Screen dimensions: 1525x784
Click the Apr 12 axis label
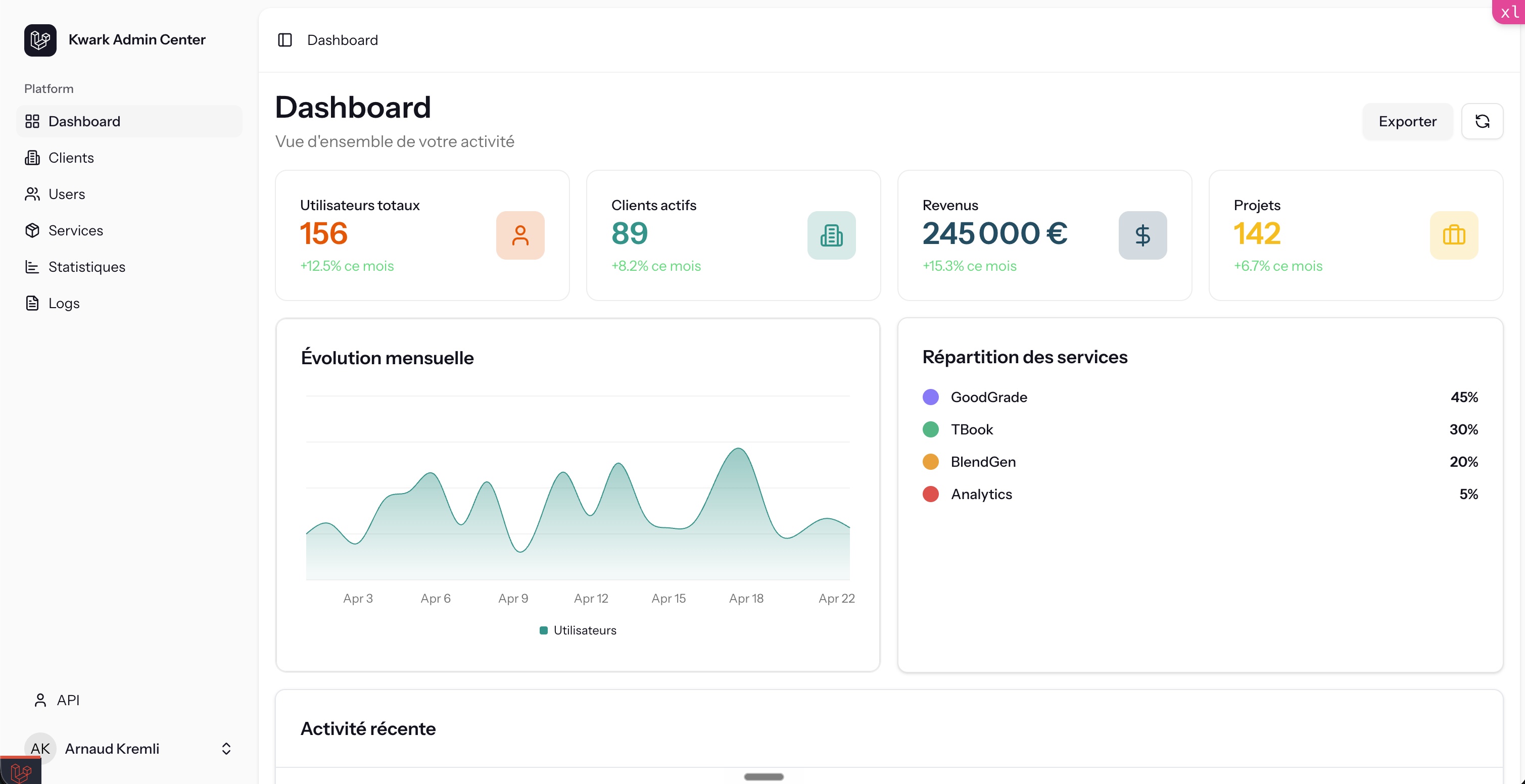coord(591,598)
